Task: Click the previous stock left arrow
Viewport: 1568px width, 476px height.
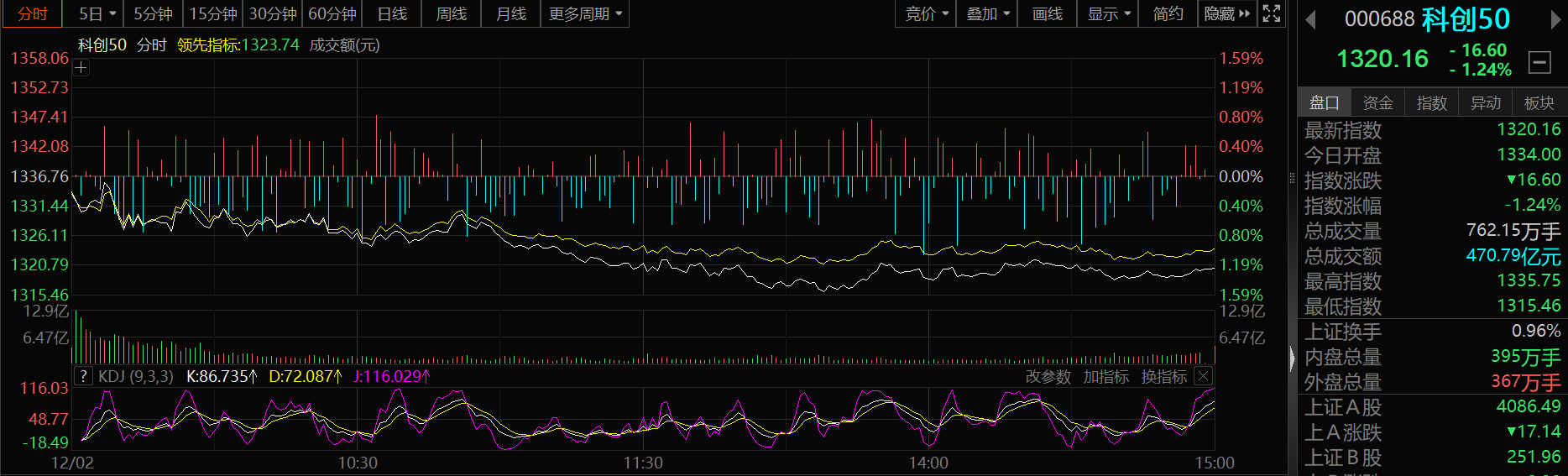Action: 1310,19
